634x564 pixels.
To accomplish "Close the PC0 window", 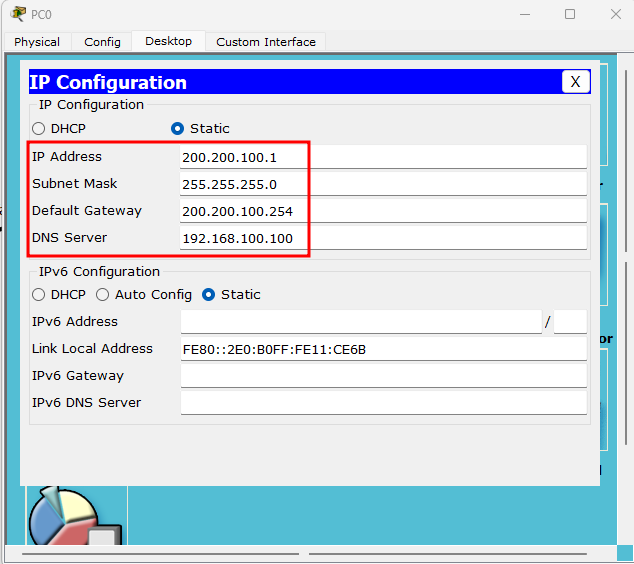I will 616,15.
